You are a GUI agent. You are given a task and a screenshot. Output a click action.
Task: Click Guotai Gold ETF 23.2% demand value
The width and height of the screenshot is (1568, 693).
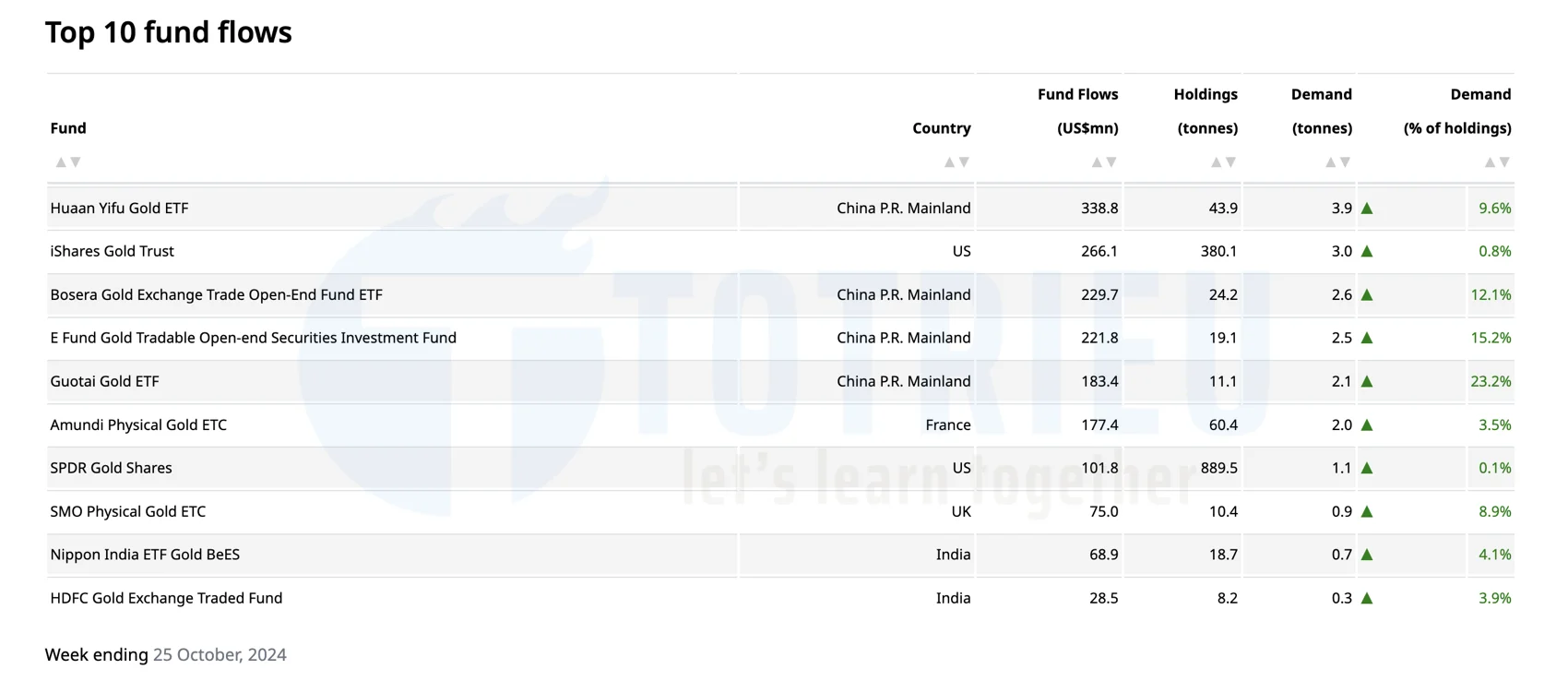[1491, 381]
